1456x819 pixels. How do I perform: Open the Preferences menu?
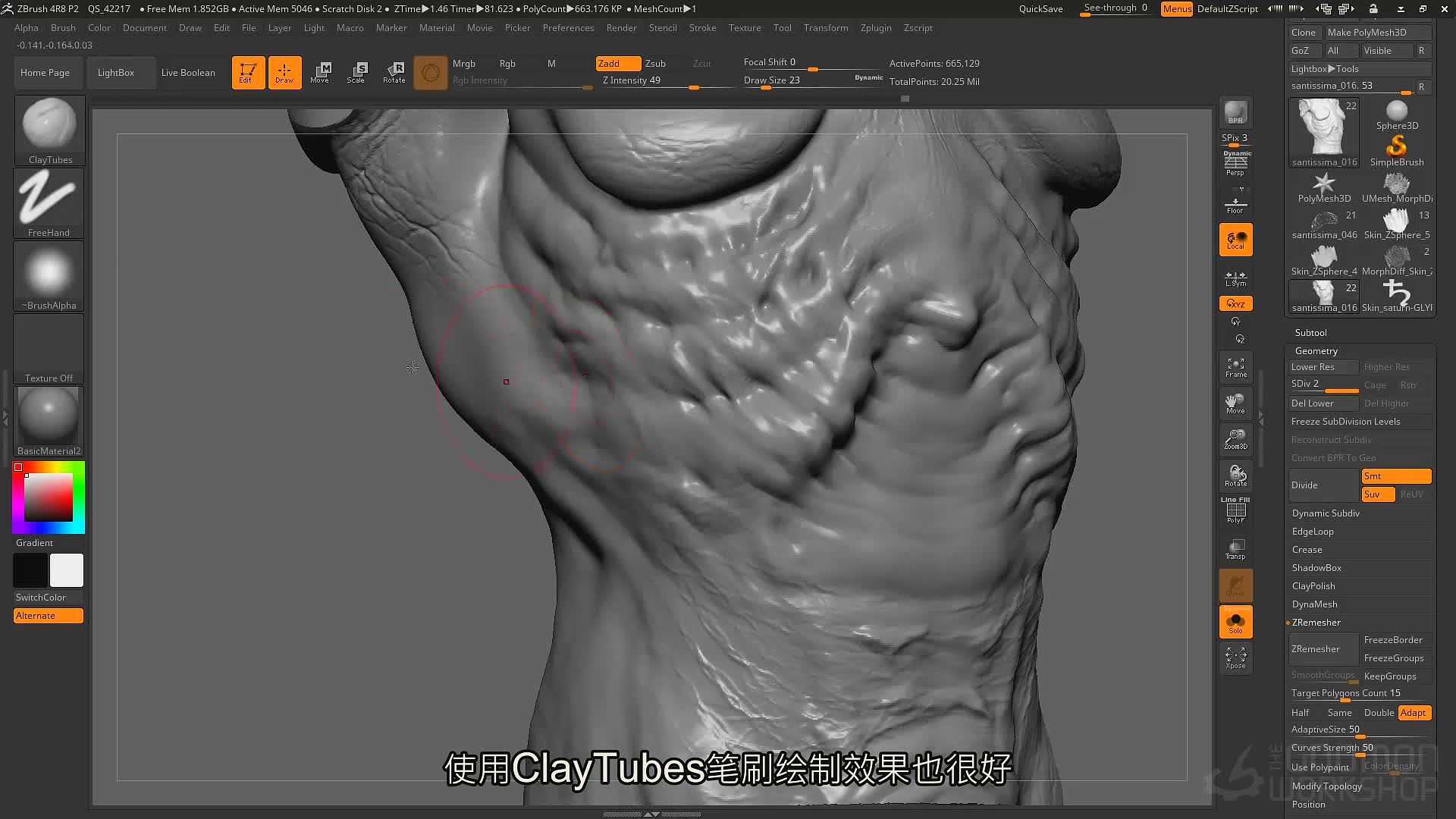568,28
